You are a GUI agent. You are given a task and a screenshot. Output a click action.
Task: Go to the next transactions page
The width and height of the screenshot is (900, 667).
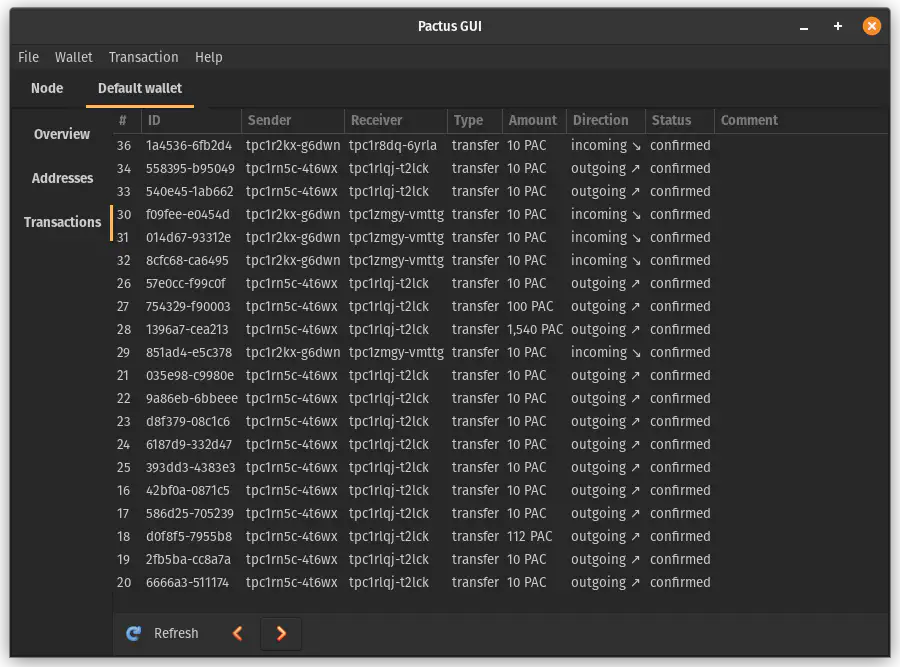pos(281,633)
